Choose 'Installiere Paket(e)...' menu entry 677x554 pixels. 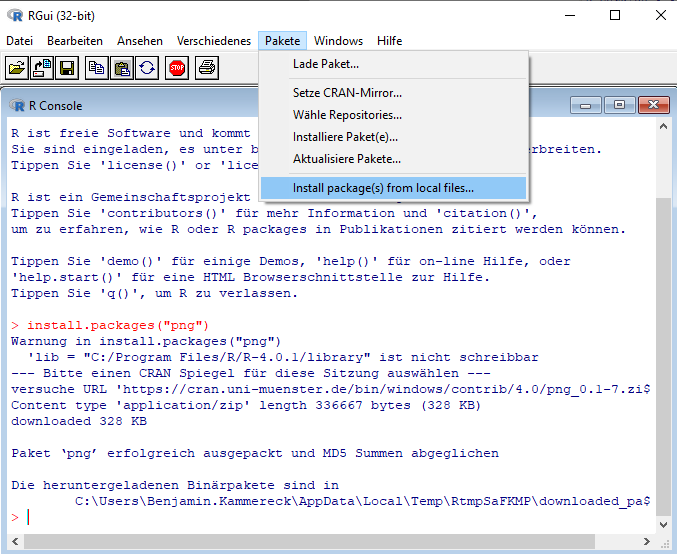tap(345, 137)
